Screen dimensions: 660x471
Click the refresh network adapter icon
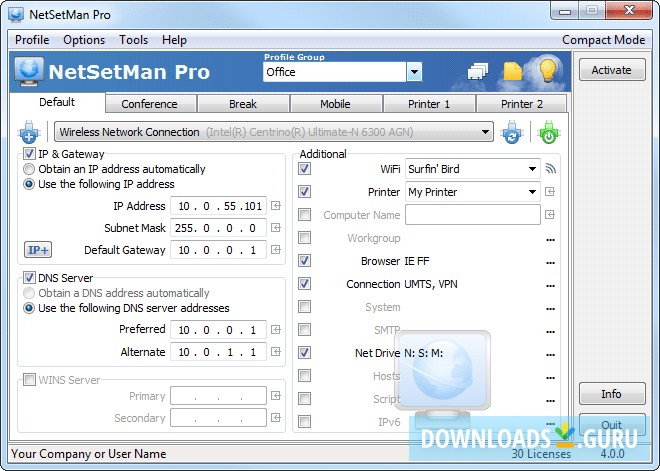click(512, 132)
